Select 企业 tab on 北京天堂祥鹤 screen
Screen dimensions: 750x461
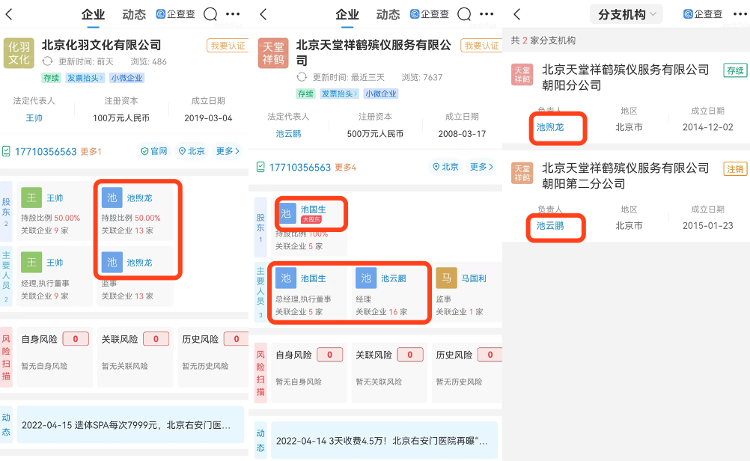347,14
